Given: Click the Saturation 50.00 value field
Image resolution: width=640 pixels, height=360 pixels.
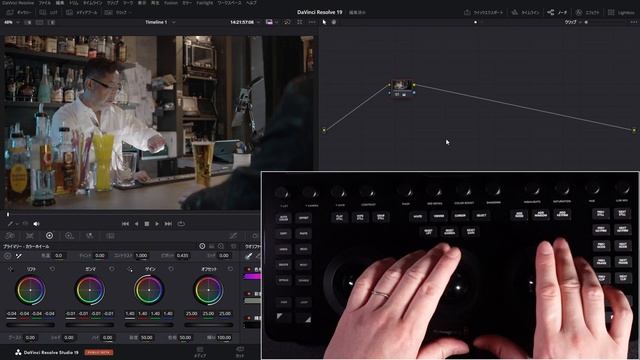Looking at the screenshot, I should coord(147,338).
